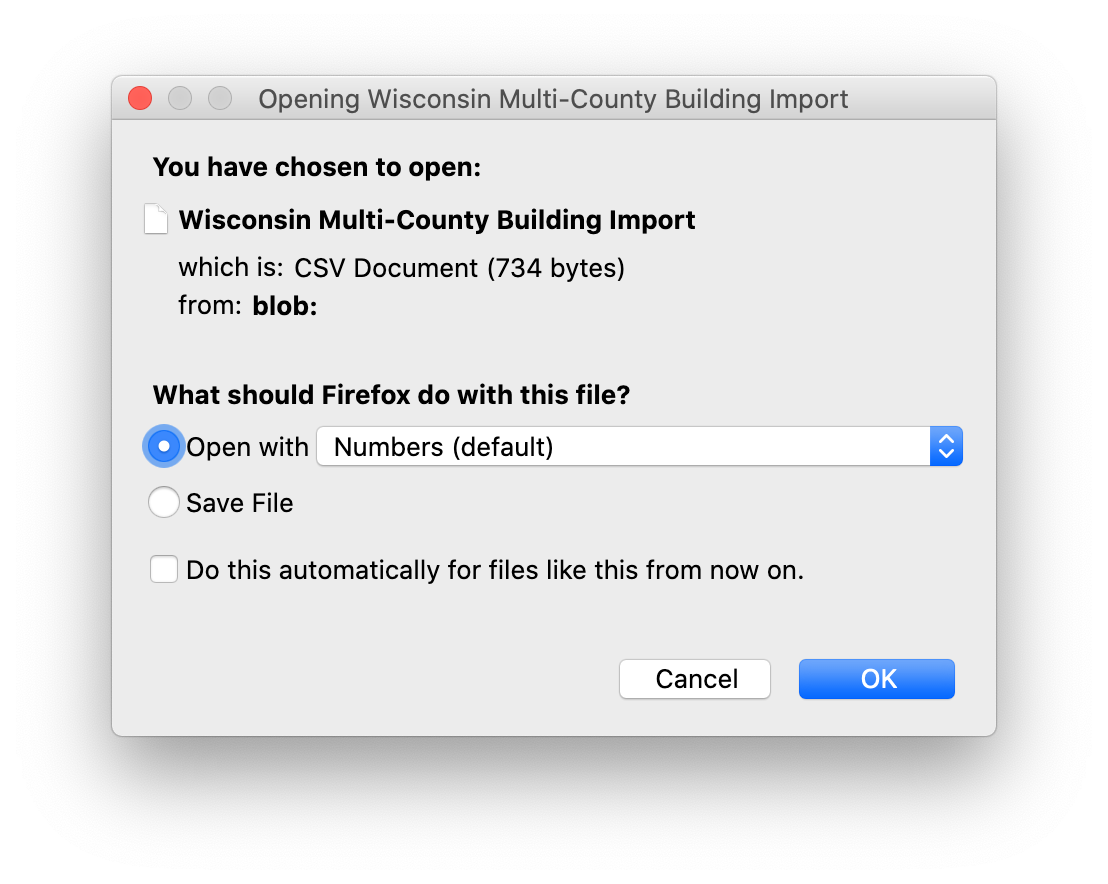Click the blob: source label
Image resolution: width=1108 pixels, height=884 pixels.
(x=284, y=305)
